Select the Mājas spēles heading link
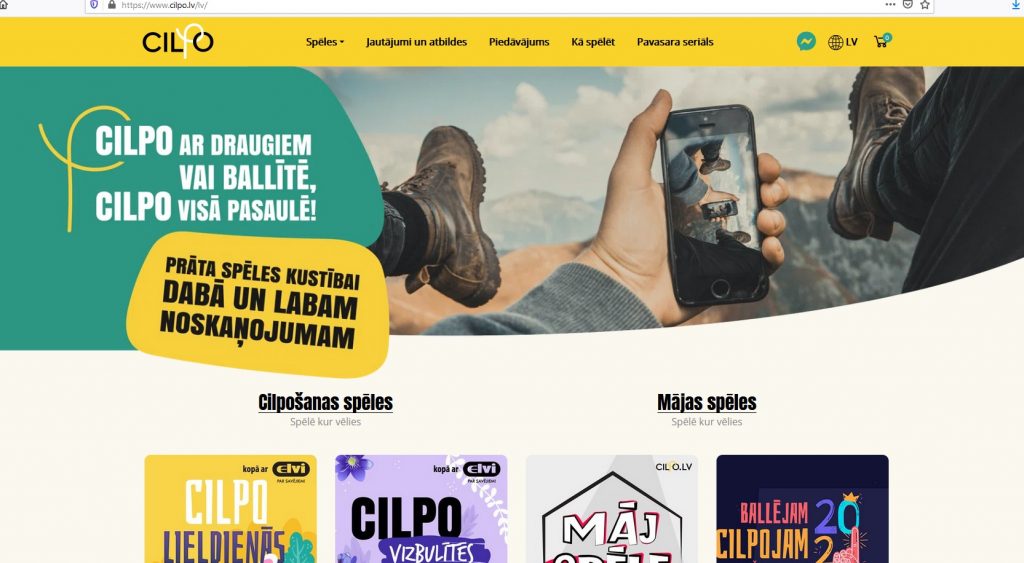1024x563 pixels. [x=707, y=402]
